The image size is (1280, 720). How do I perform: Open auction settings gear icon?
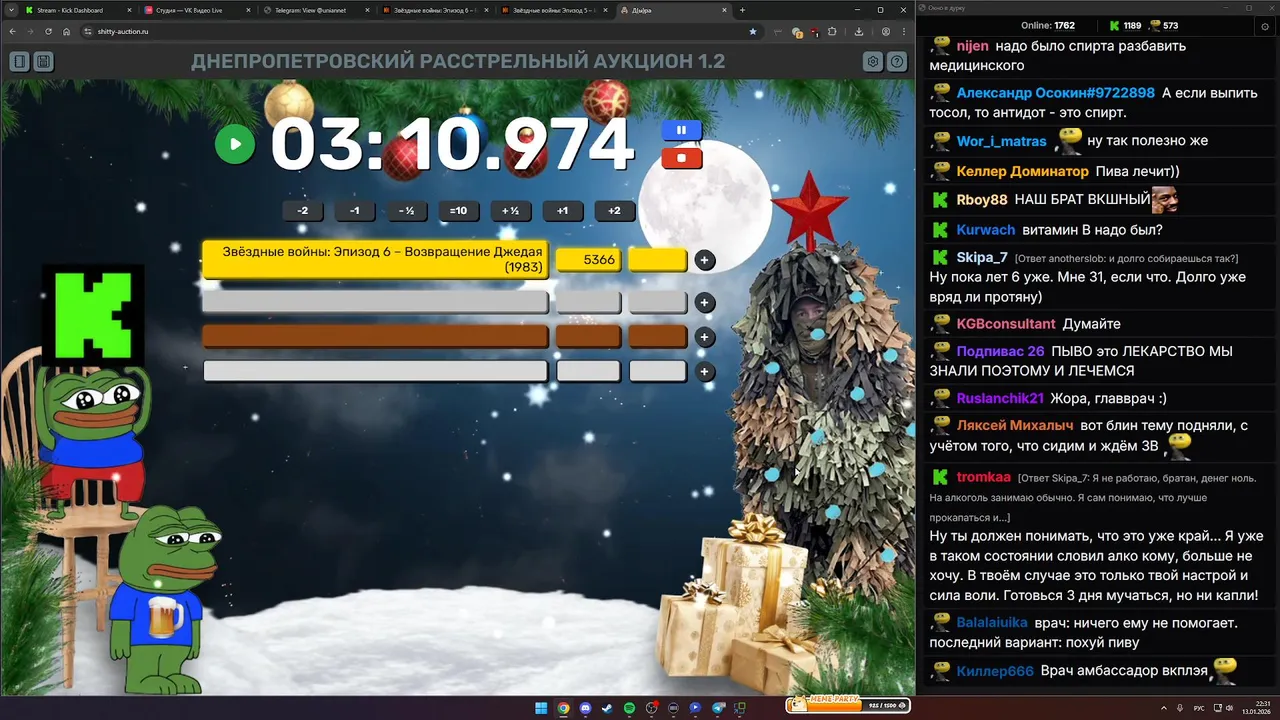tap(873, 62)
